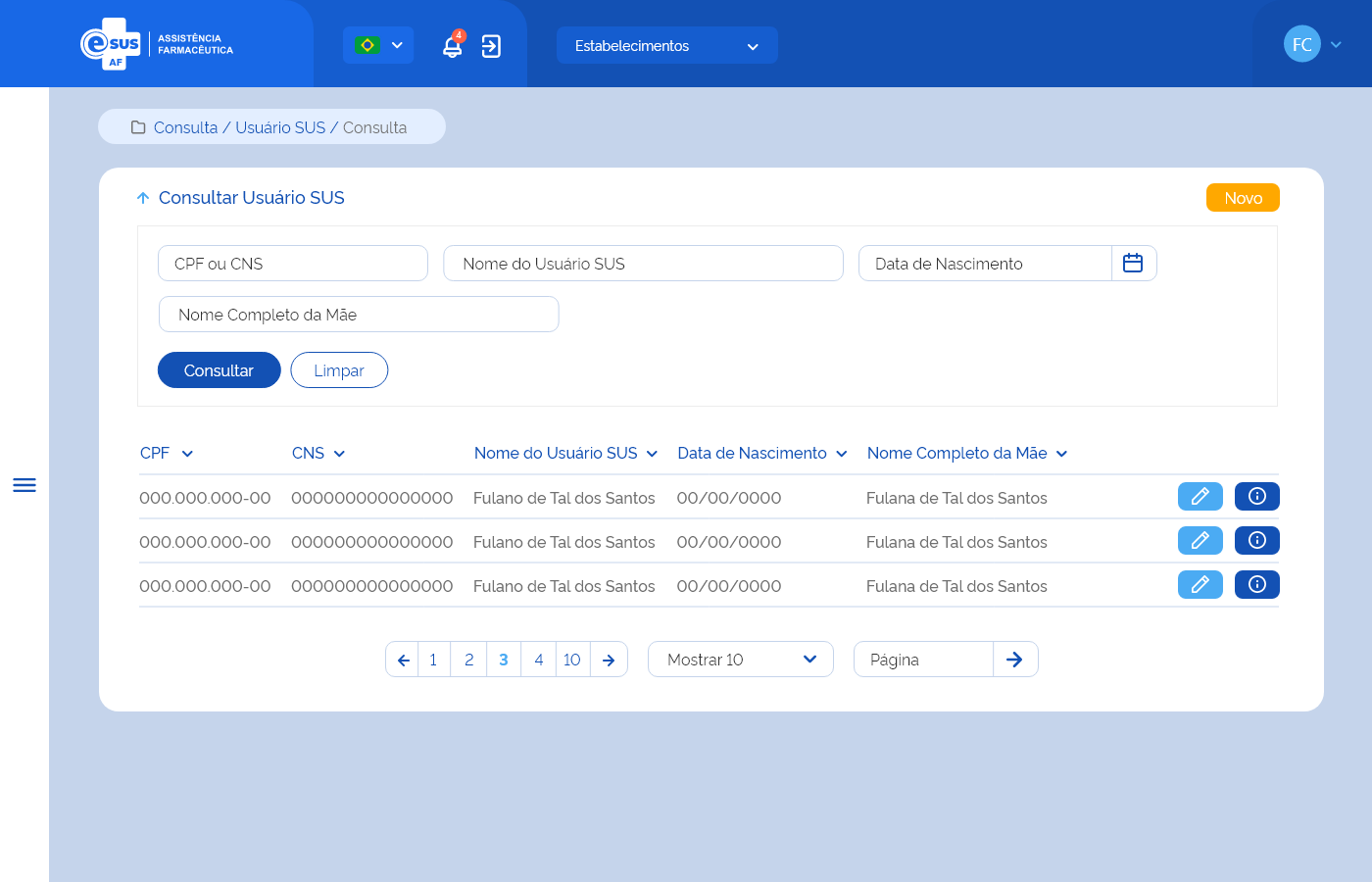Go to page 4
This screenshot has width=1372, height=882.
[x=539, y=660]
